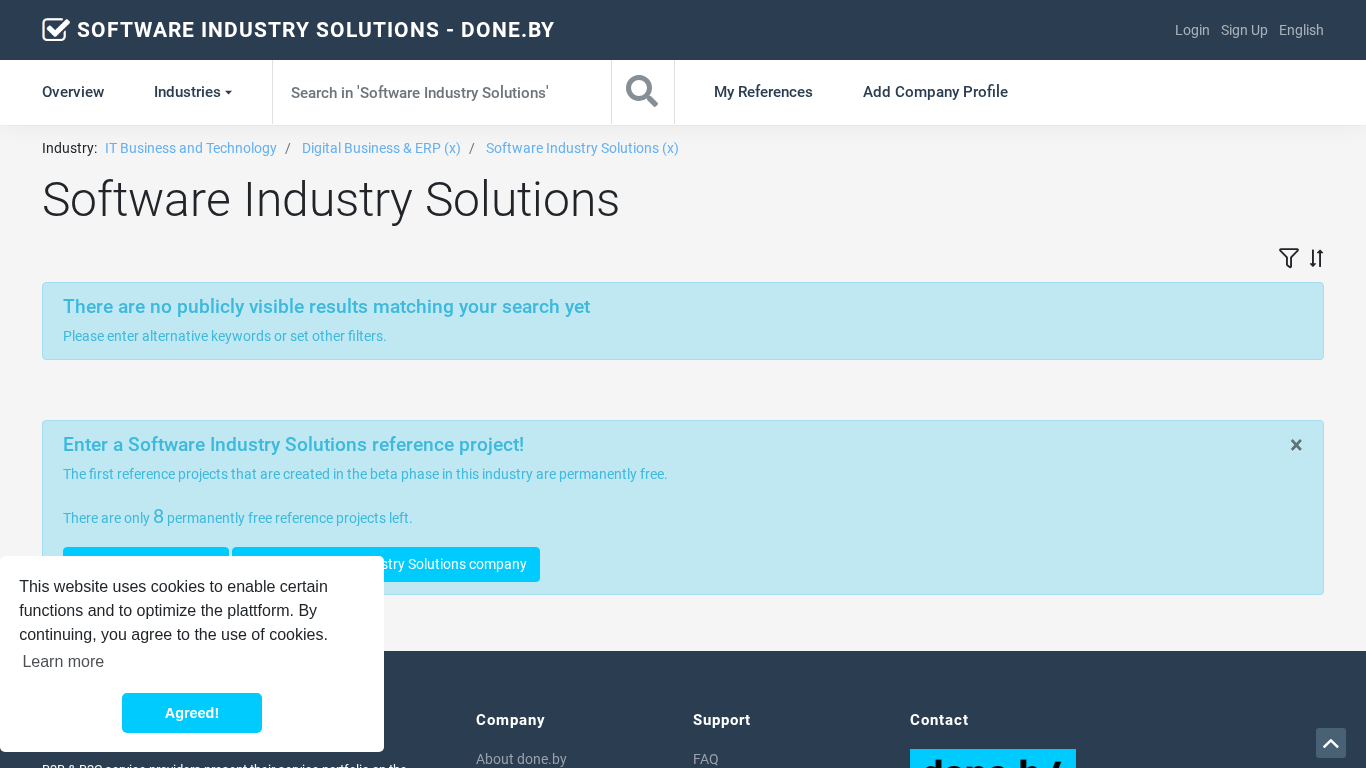Expand the Industries dropdown menu

pyautogui.click(x=192, y=92)
